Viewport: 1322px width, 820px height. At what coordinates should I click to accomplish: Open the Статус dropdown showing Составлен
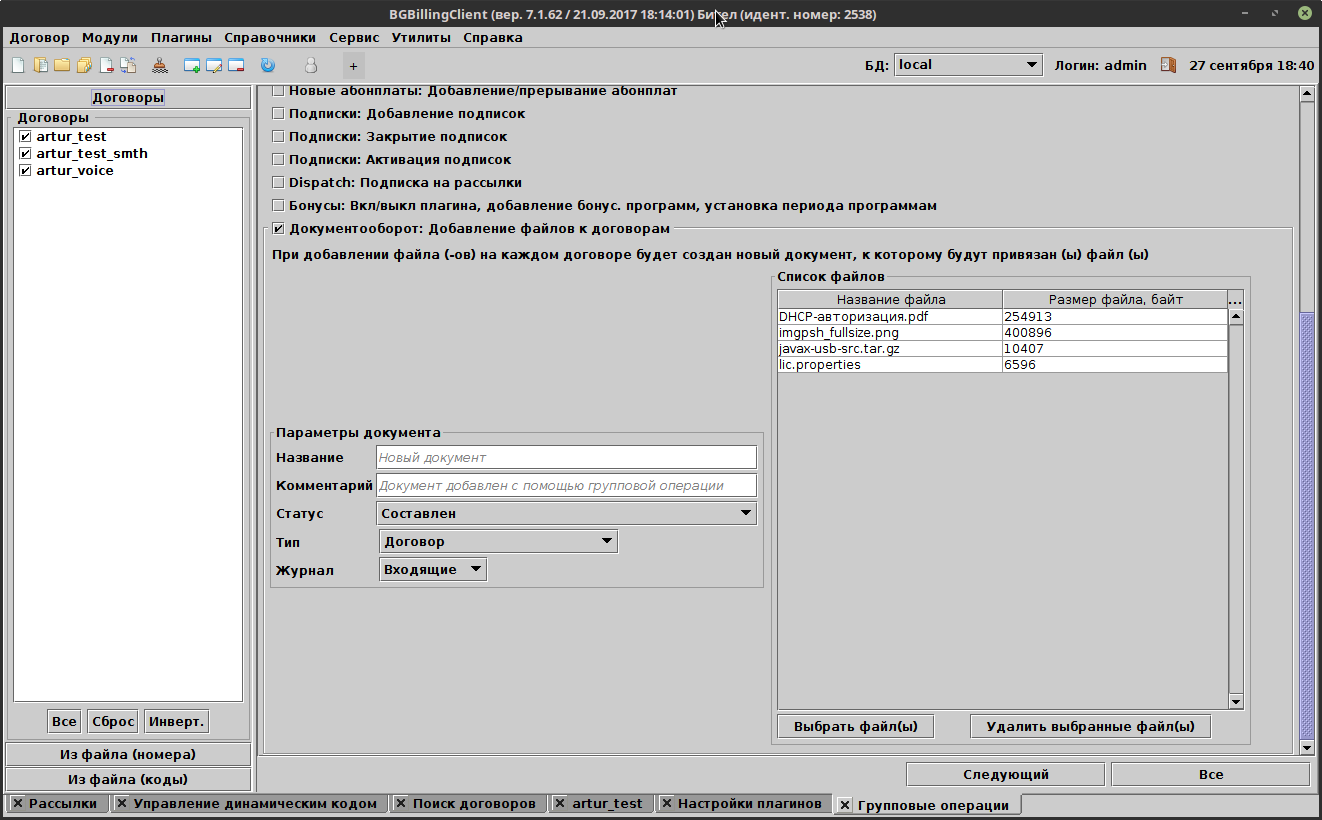pyautogui.click(x=567, y=514)
